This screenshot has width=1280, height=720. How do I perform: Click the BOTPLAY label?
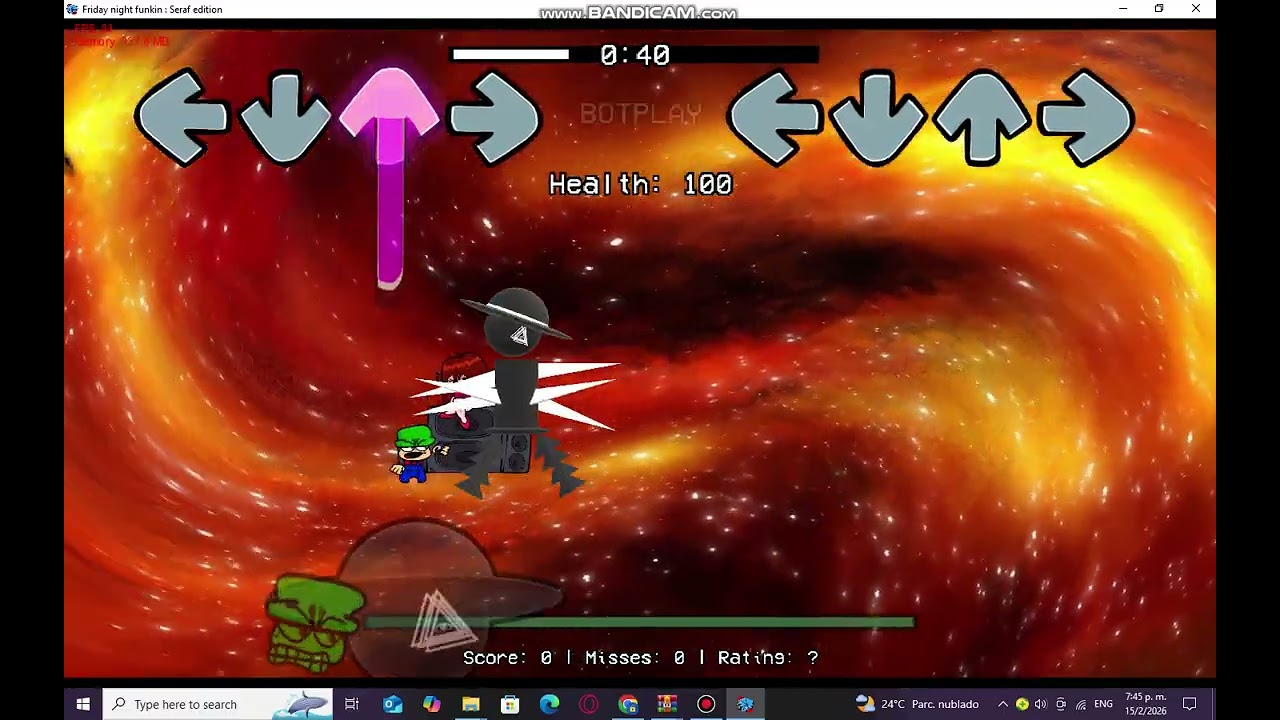pyautogui.click(x=641, y=114)
